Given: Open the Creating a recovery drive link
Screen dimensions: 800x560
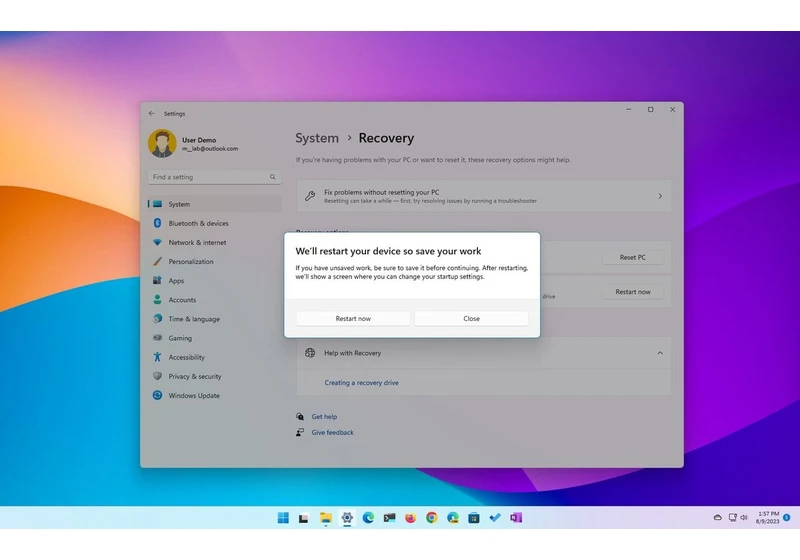Looking at the screenshot, I should point(361,383).
